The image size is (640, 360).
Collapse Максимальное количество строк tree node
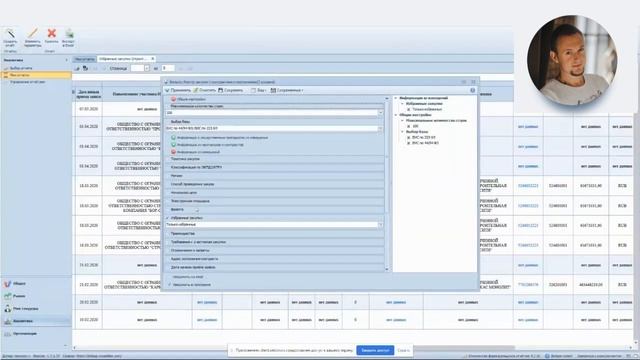click(x=402, y=121)
